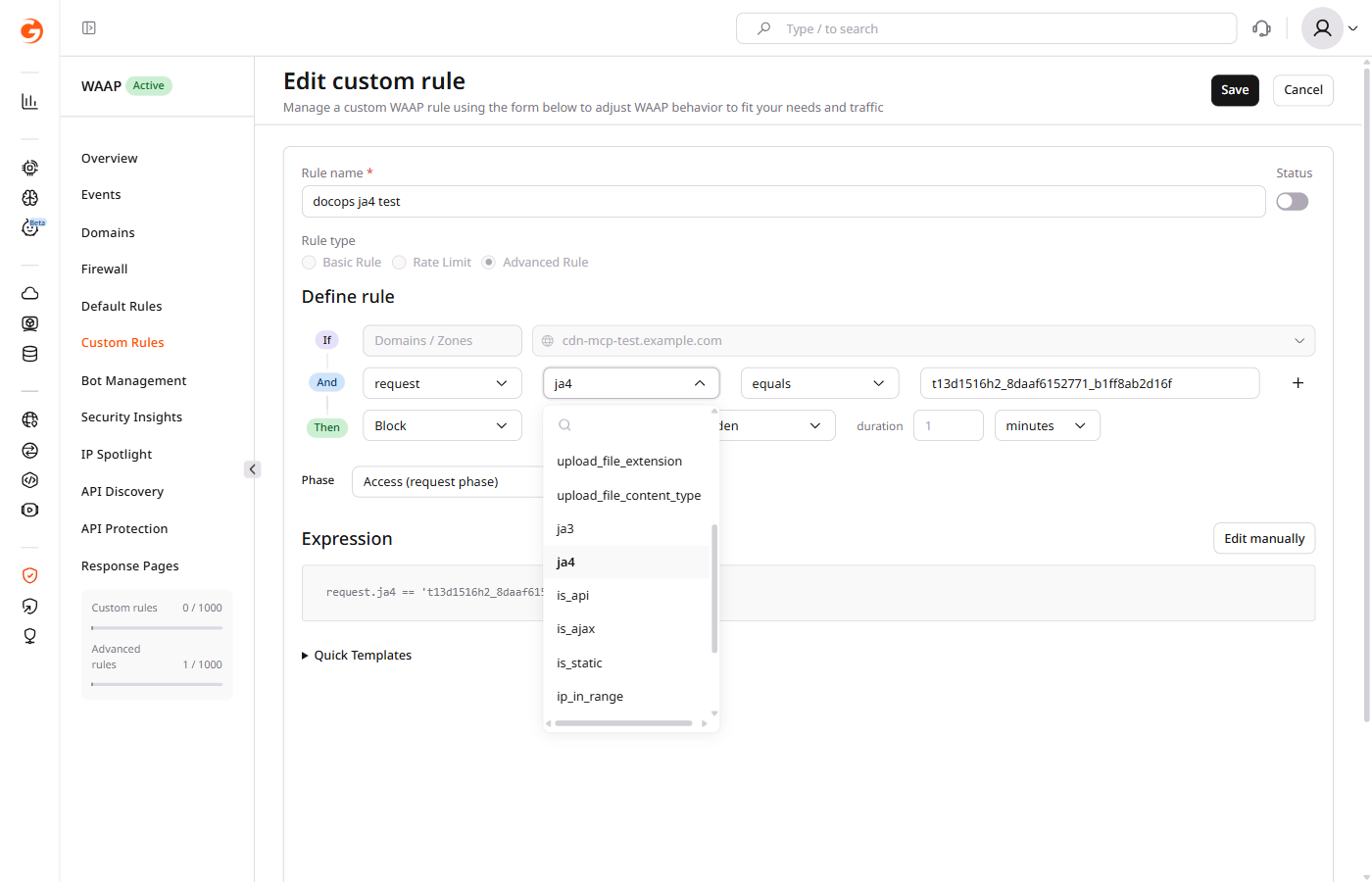
Task: Choose ja4 from the field list
Action: (626, 562)
